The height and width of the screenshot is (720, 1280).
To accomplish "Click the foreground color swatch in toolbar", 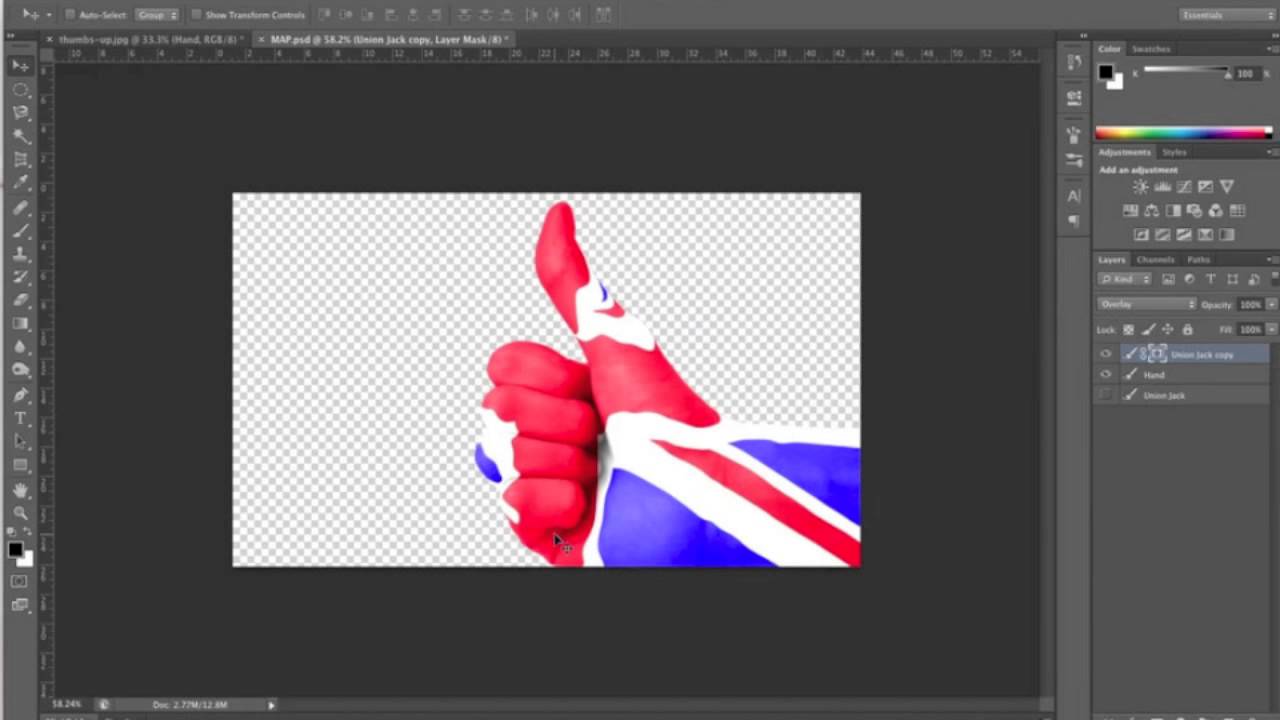I will (15, 550).
